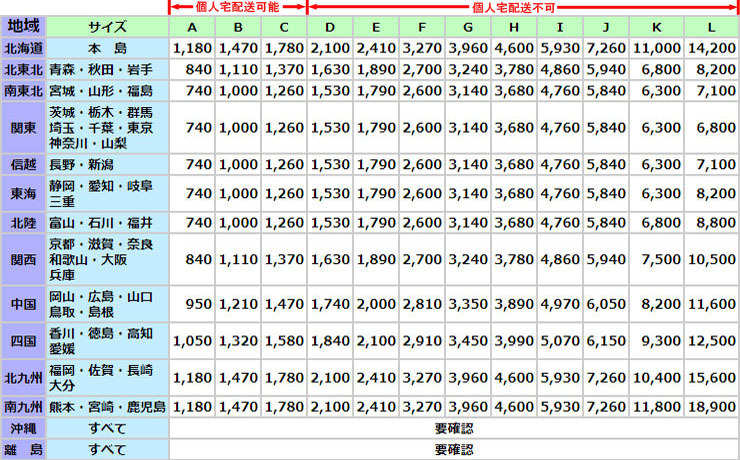The height and width of the screenshot is (460, 740).
Task: Select the 関東 region row header
Action: 23,127
